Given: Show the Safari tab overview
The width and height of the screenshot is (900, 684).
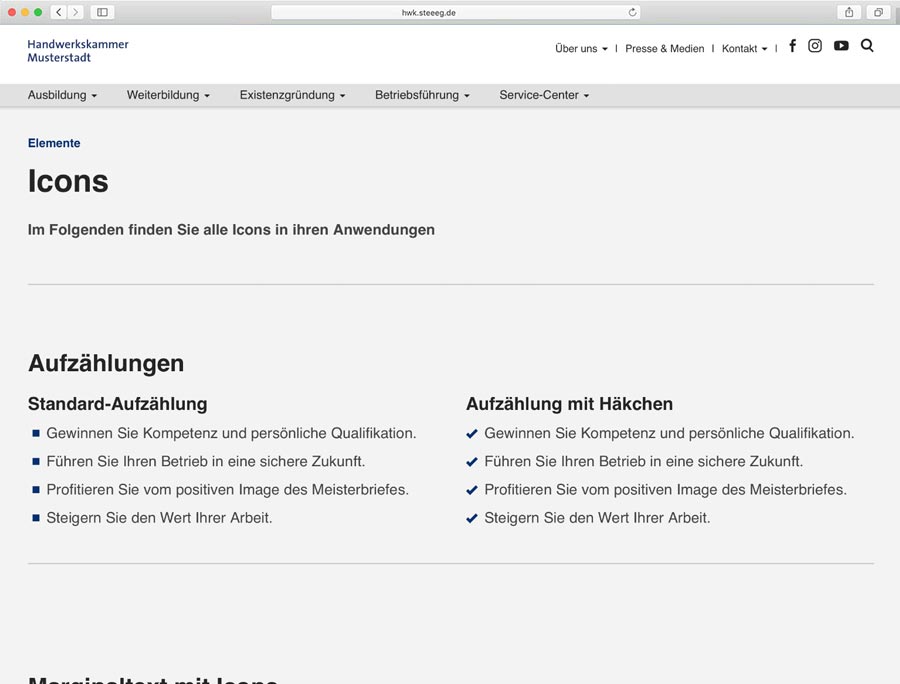Looking at the screenshot, I should [x=878, y=12].
